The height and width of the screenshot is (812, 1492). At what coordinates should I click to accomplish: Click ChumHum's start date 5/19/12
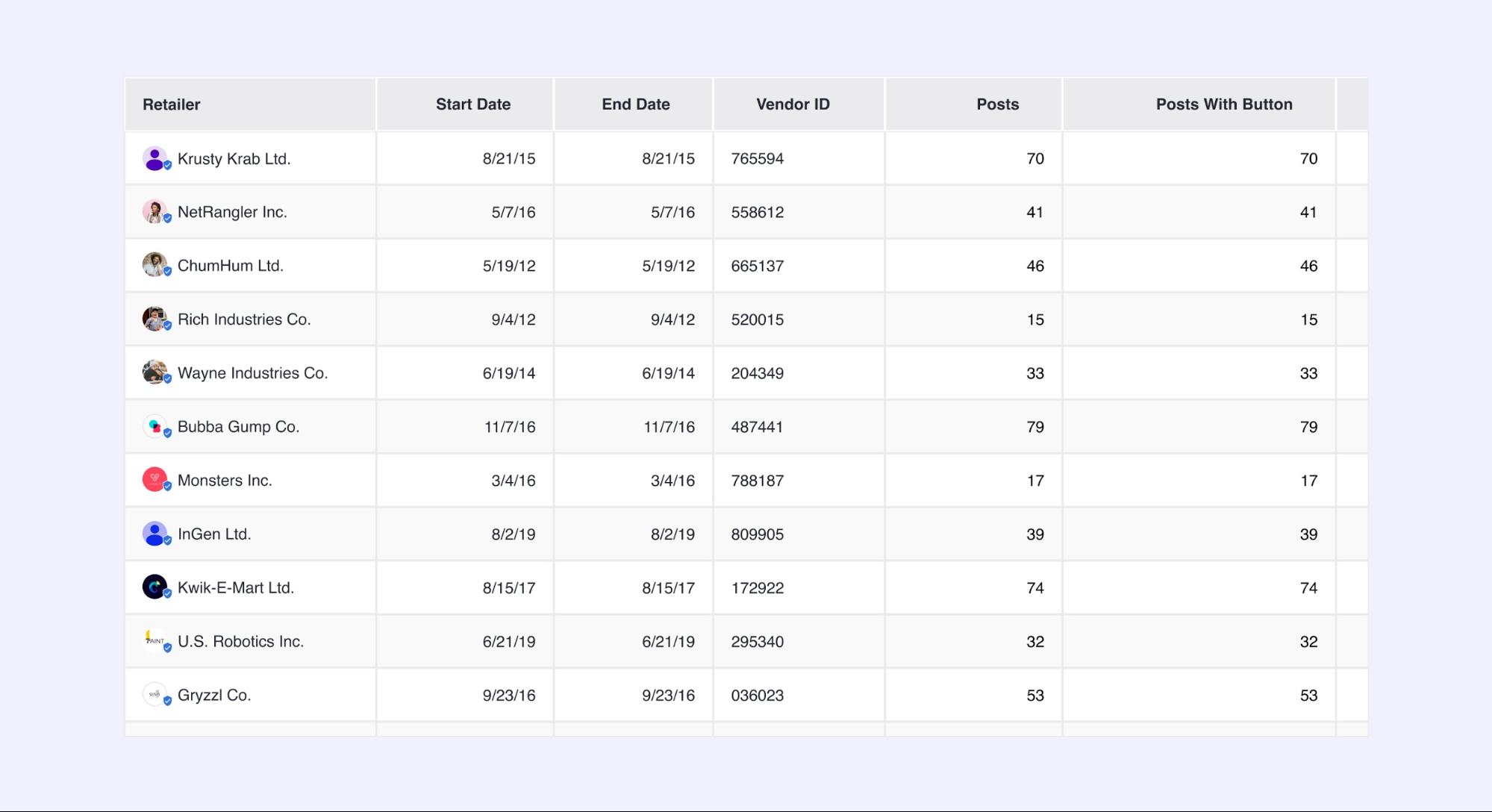tap(509, 266)
